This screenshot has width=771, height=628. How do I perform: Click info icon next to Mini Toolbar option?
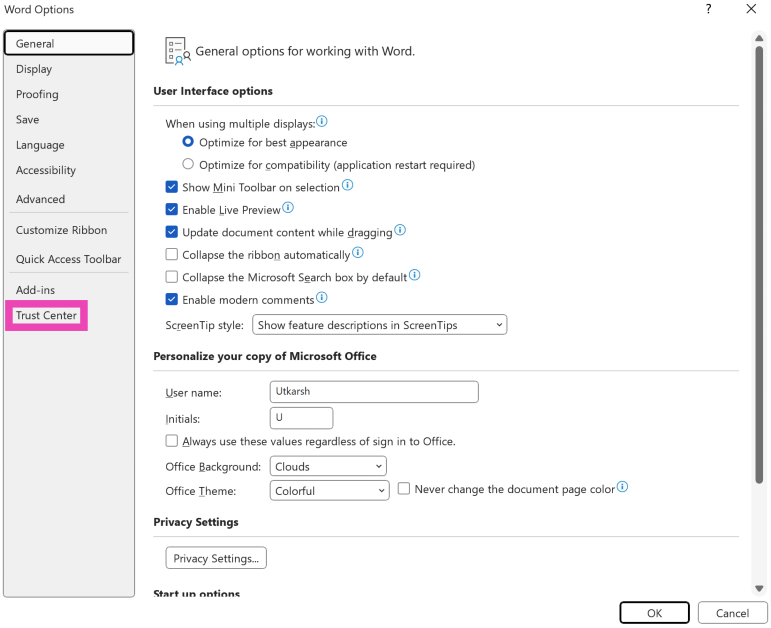(x=348, y=186)
